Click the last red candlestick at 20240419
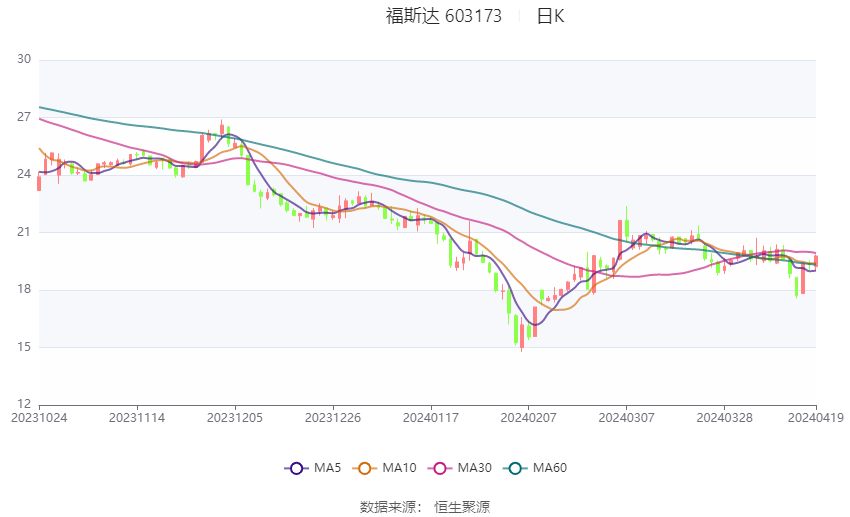 [x=816, y=261]
